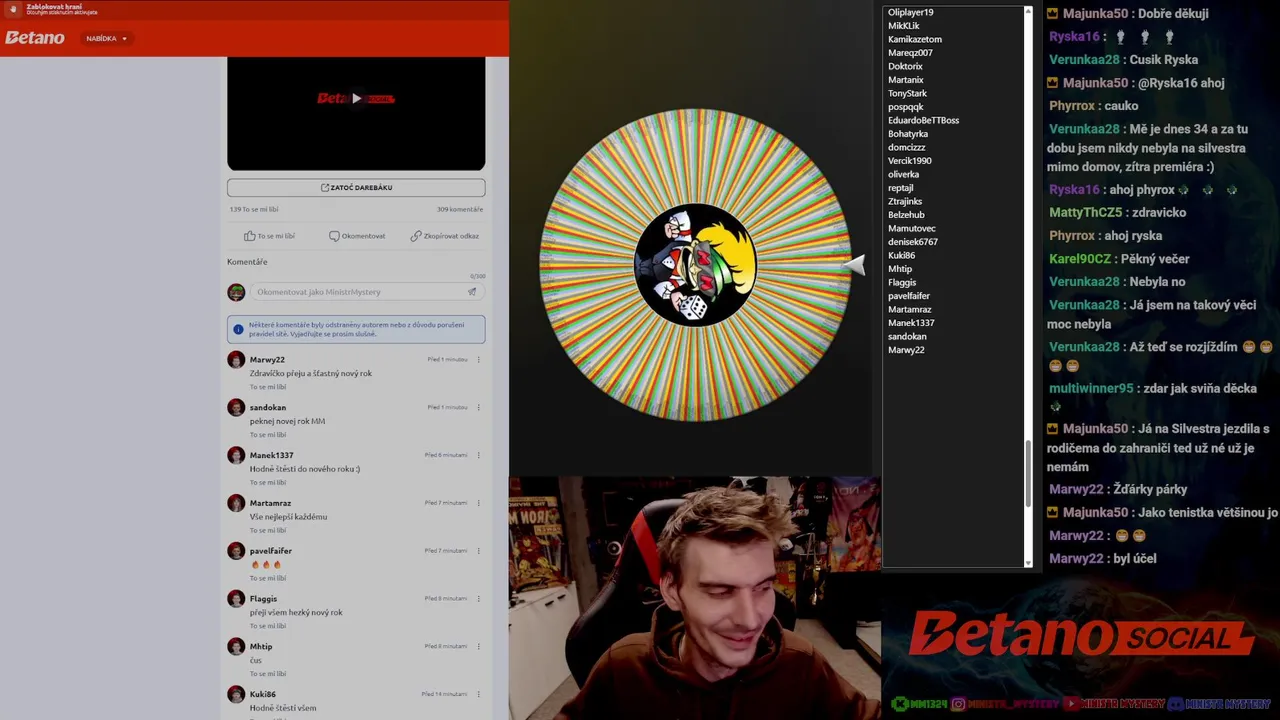Screen dimensions: 1280x720
Task: Click username multiwinner95 in chat
Action: click(1091, 388)
